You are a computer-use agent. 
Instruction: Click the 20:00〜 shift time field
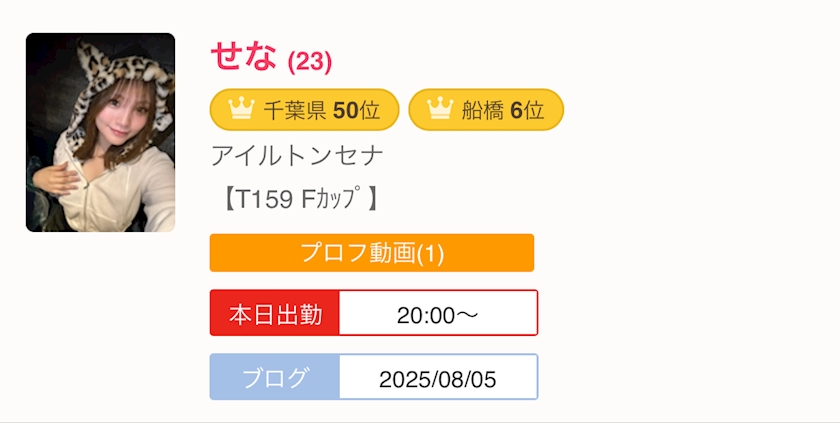pyautogui.click(x=437, y=314)
